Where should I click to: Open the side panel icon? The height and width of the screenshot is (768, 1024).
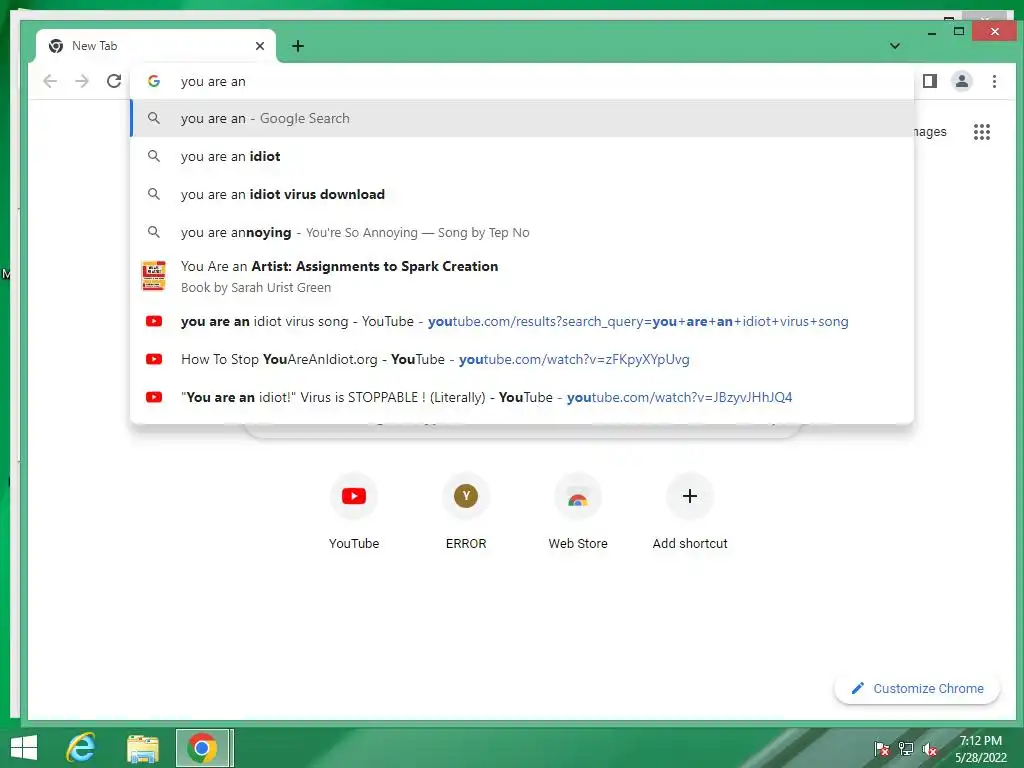click(x=930, y=81)
